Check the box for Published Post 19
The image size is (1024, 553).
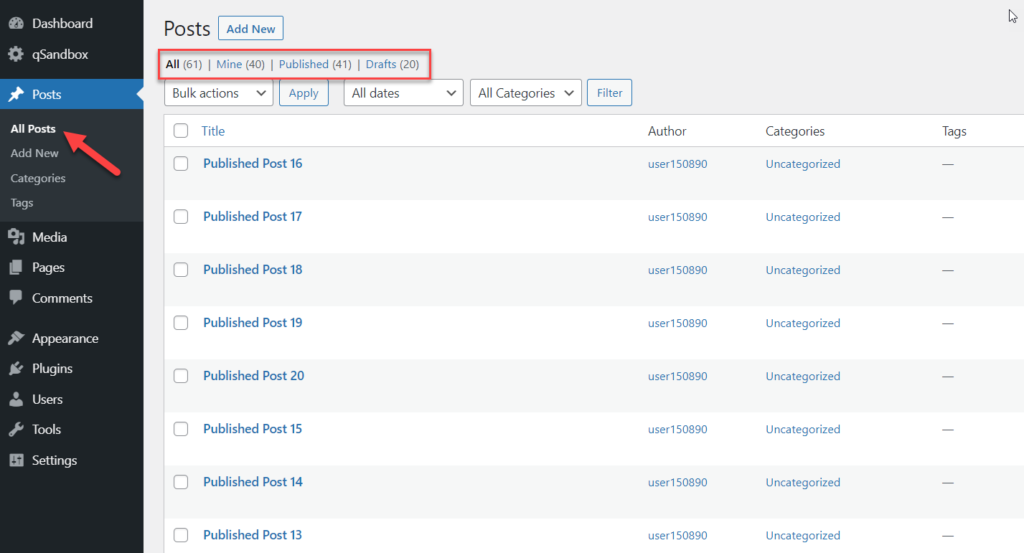(x=181, y=323)
